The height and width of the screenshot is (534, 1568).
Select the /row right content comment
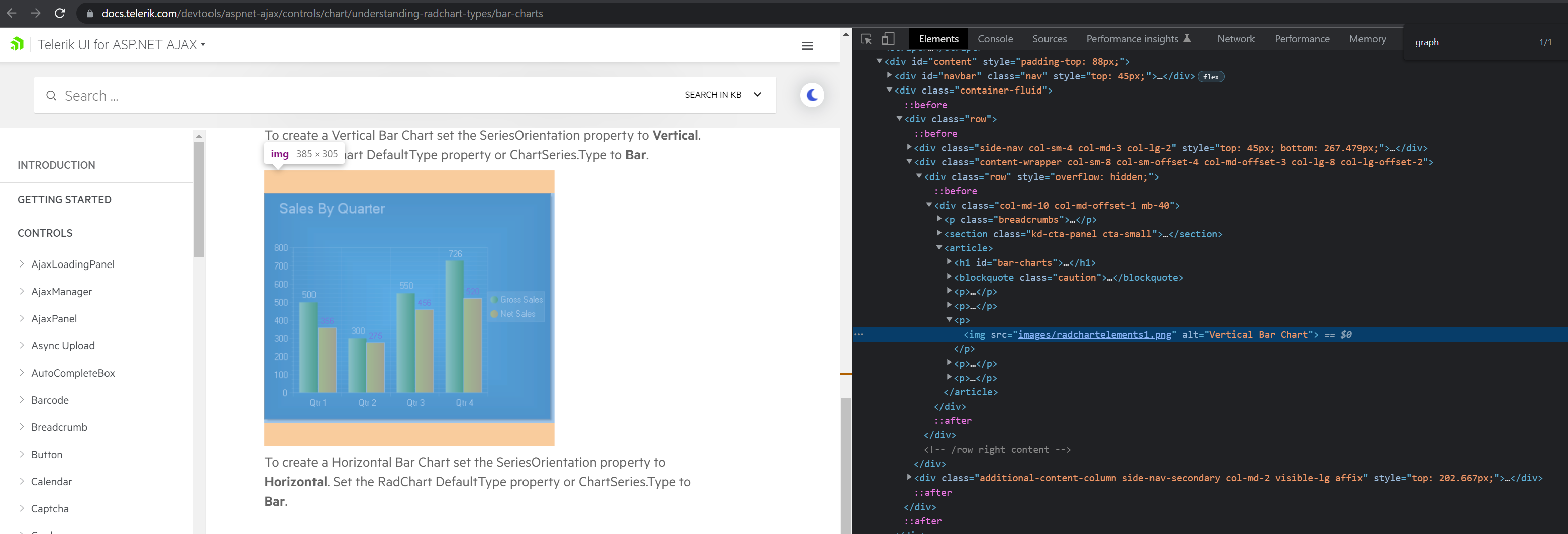coord(997,450)
